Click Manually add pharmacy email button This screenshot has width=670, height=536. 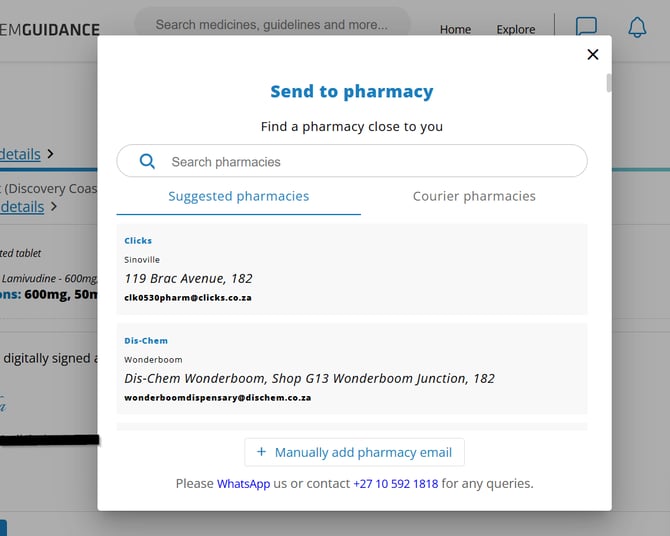(354, 452)
